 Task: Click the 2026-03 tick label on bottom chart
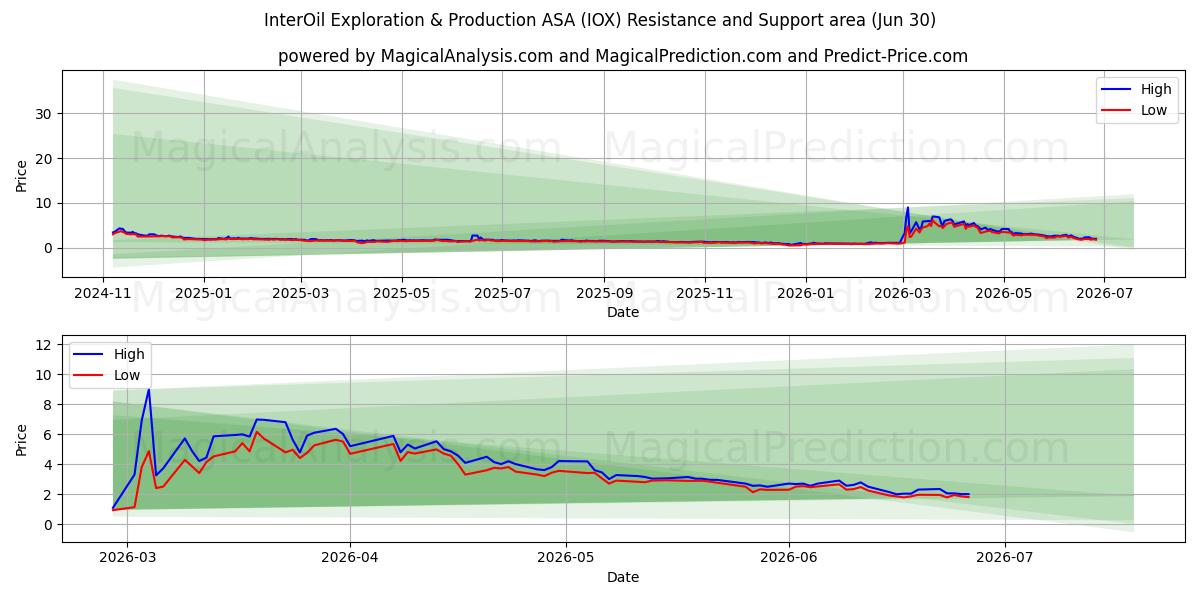pyautogui.click(x=129, y=558)
